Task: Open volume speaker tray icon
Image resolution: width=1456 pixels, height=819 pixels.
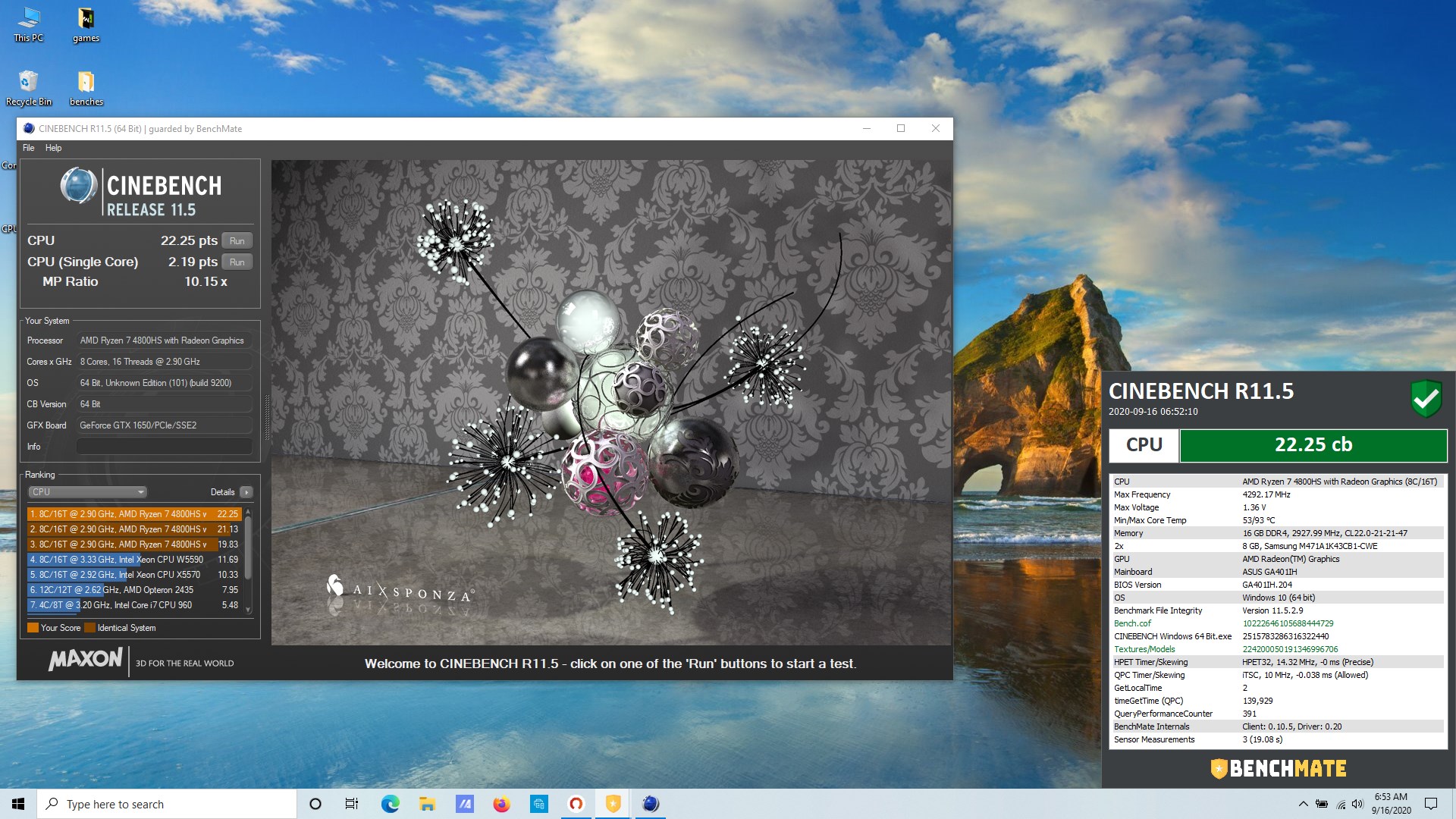Action: (x=1357, y=804)
